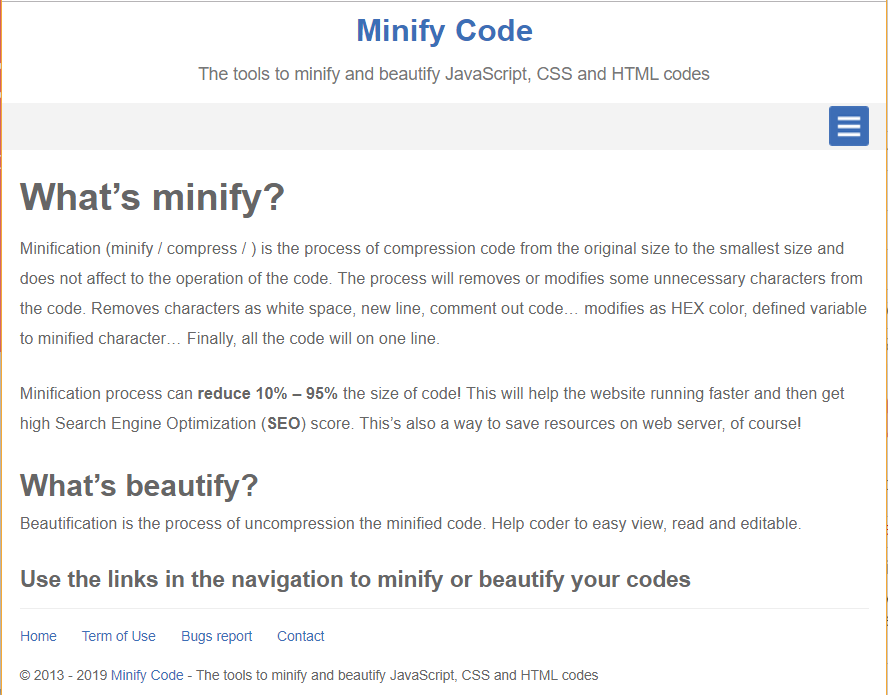
Task: Click the Minify Code site title
Action: (445, 31)
